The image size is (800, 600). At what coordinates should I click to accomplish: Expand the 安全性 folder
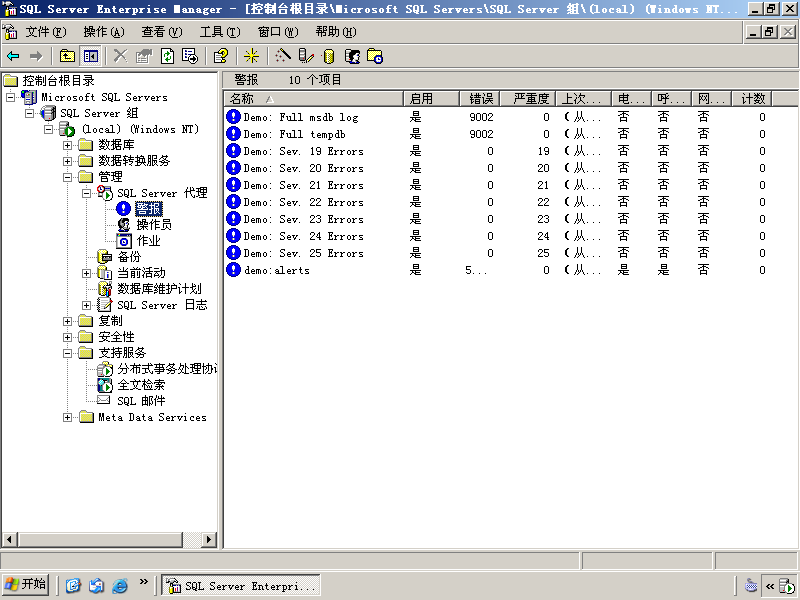click(x=67, y=337)
